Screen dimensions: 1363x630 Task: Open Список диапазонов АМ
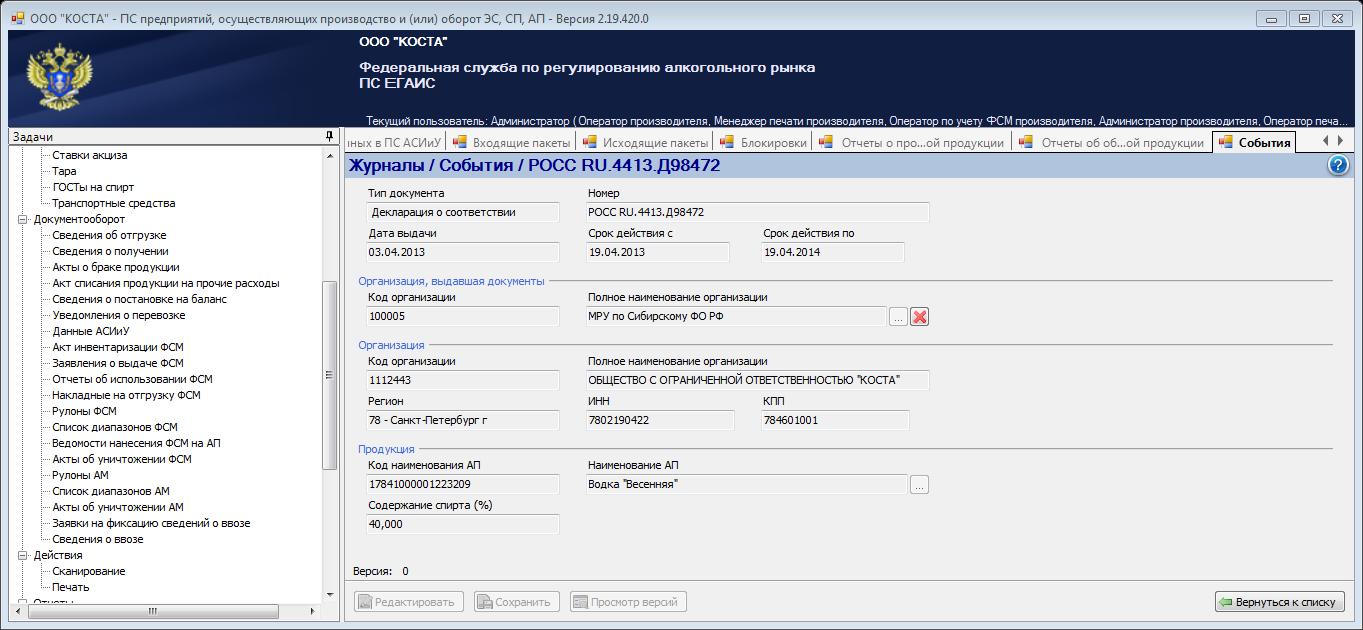point(111,491)
